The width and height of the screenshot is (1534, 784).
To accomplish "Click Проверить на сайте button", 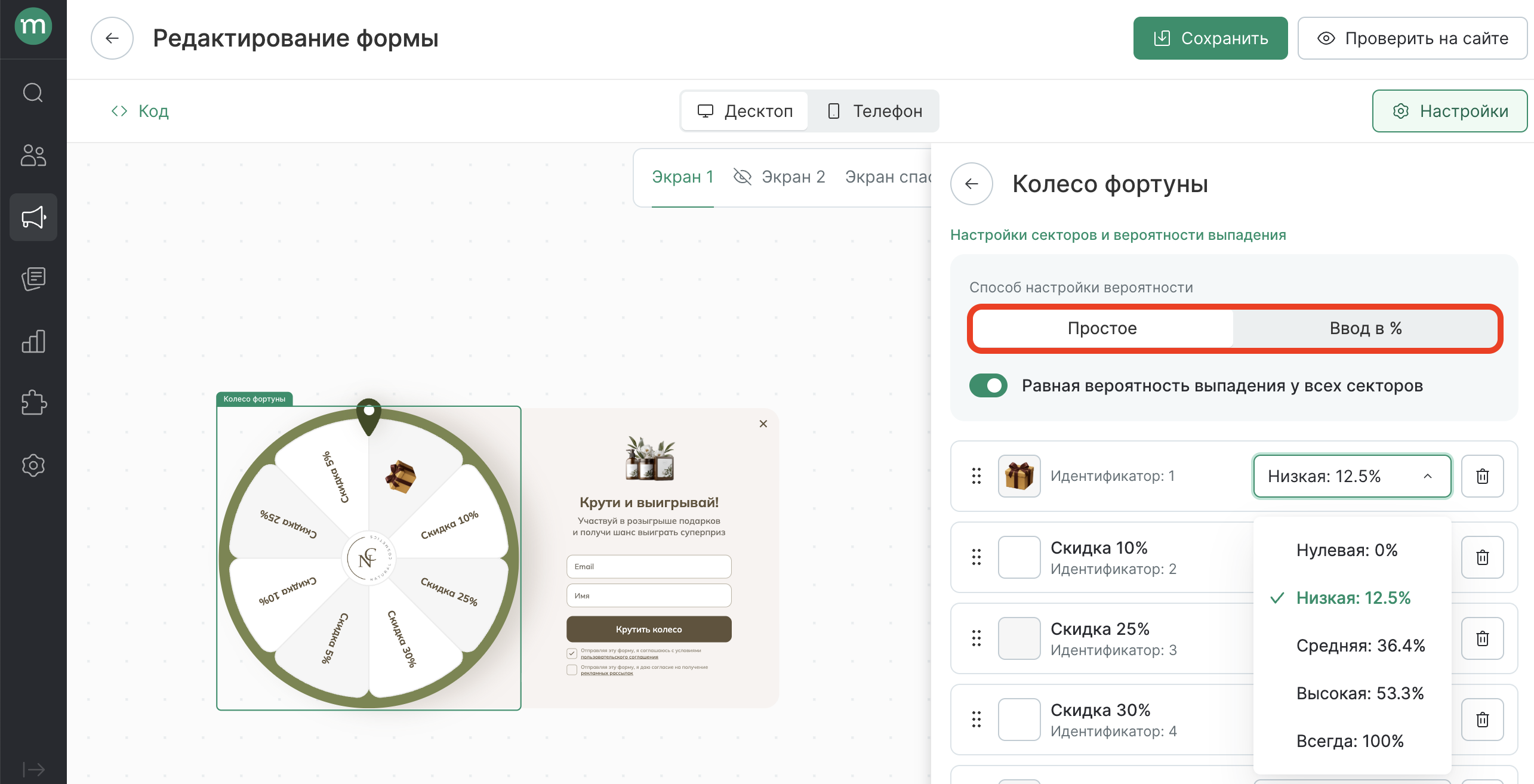I will click(1412, 38).
